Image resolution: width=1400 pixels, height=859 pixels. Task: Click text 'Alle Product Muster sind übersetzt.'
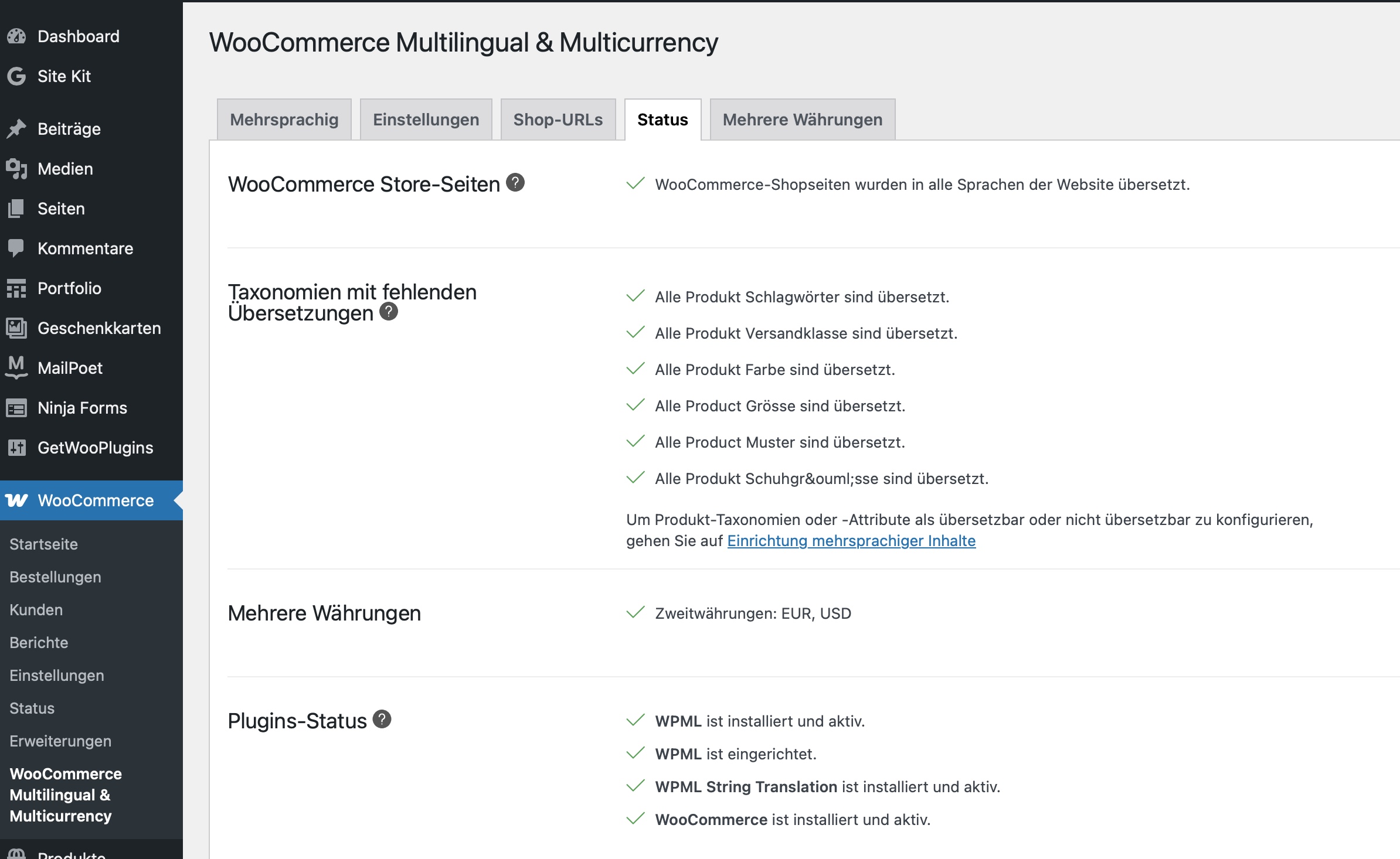[780, 442]
